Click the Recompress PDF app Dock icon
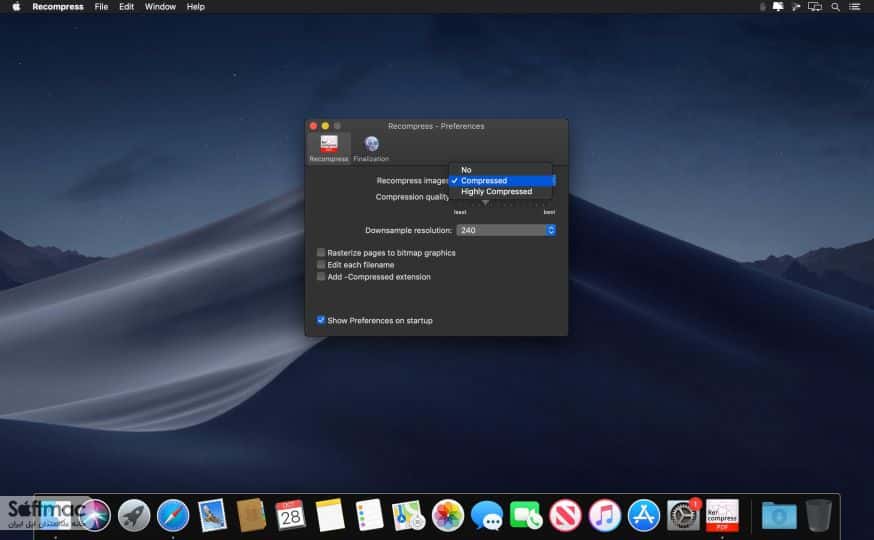Viewport: 874px width, 540px height. [722, 515]
